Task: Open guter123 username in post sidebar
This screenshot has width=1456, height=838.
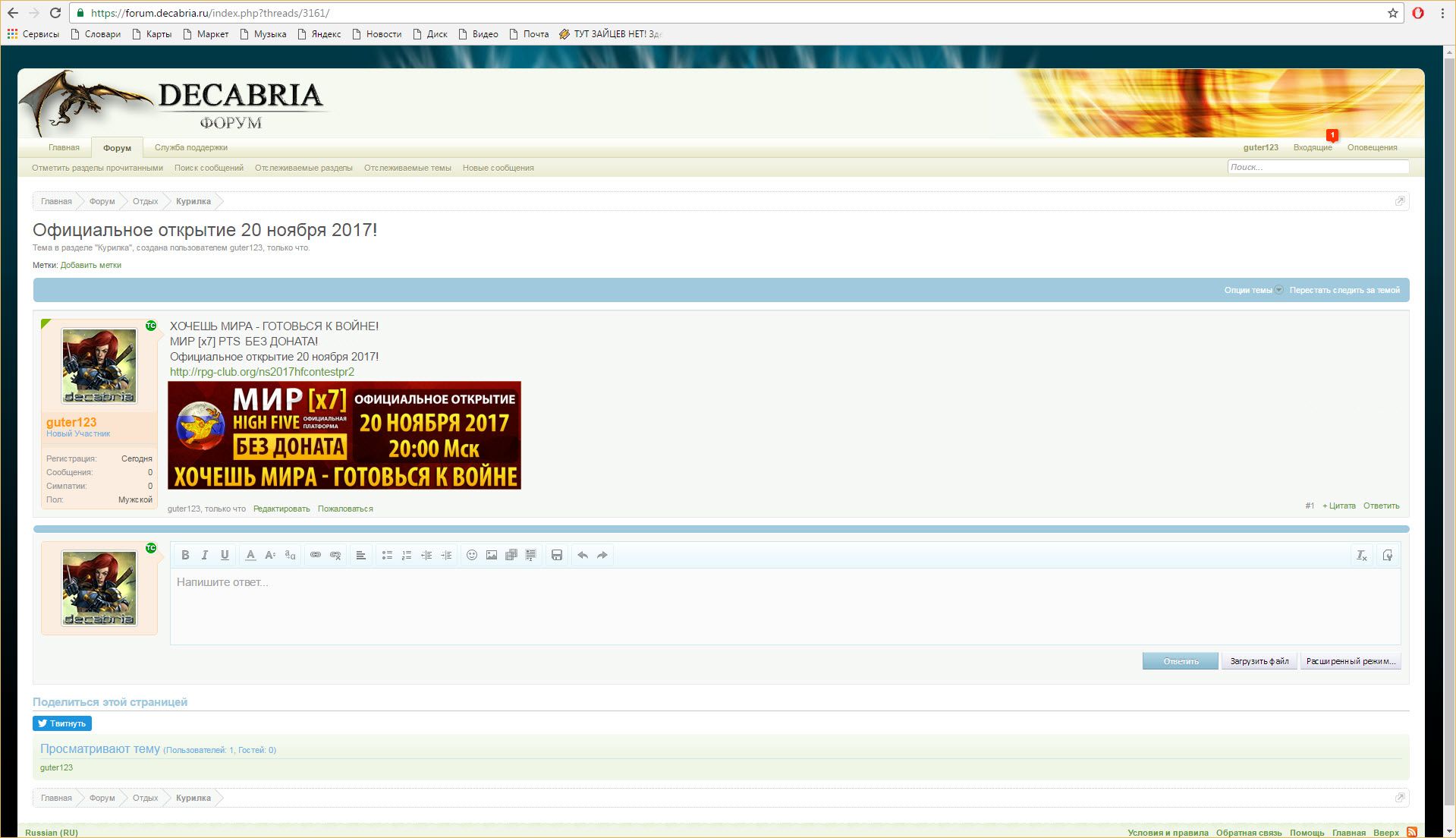Action: point(71,422)
